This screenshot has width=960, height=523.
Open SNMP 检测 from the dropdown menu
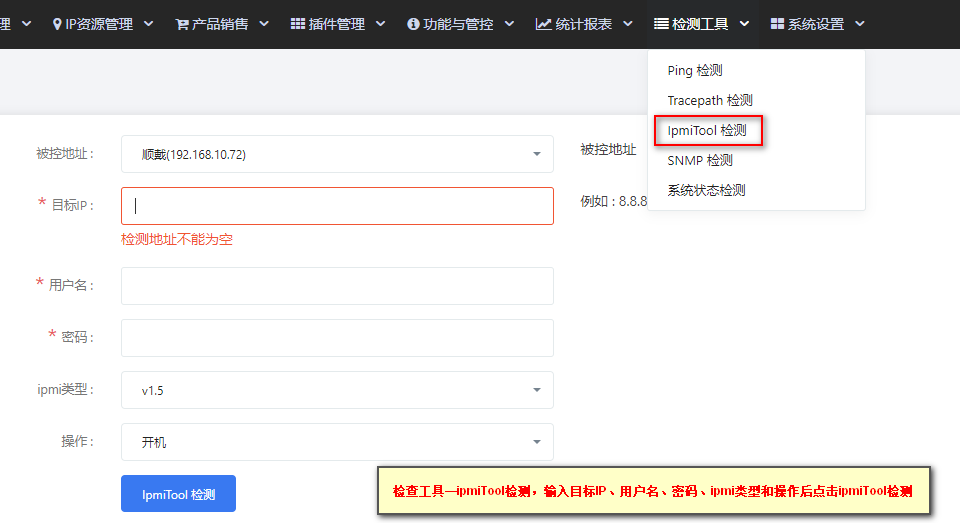pos(700,160)
